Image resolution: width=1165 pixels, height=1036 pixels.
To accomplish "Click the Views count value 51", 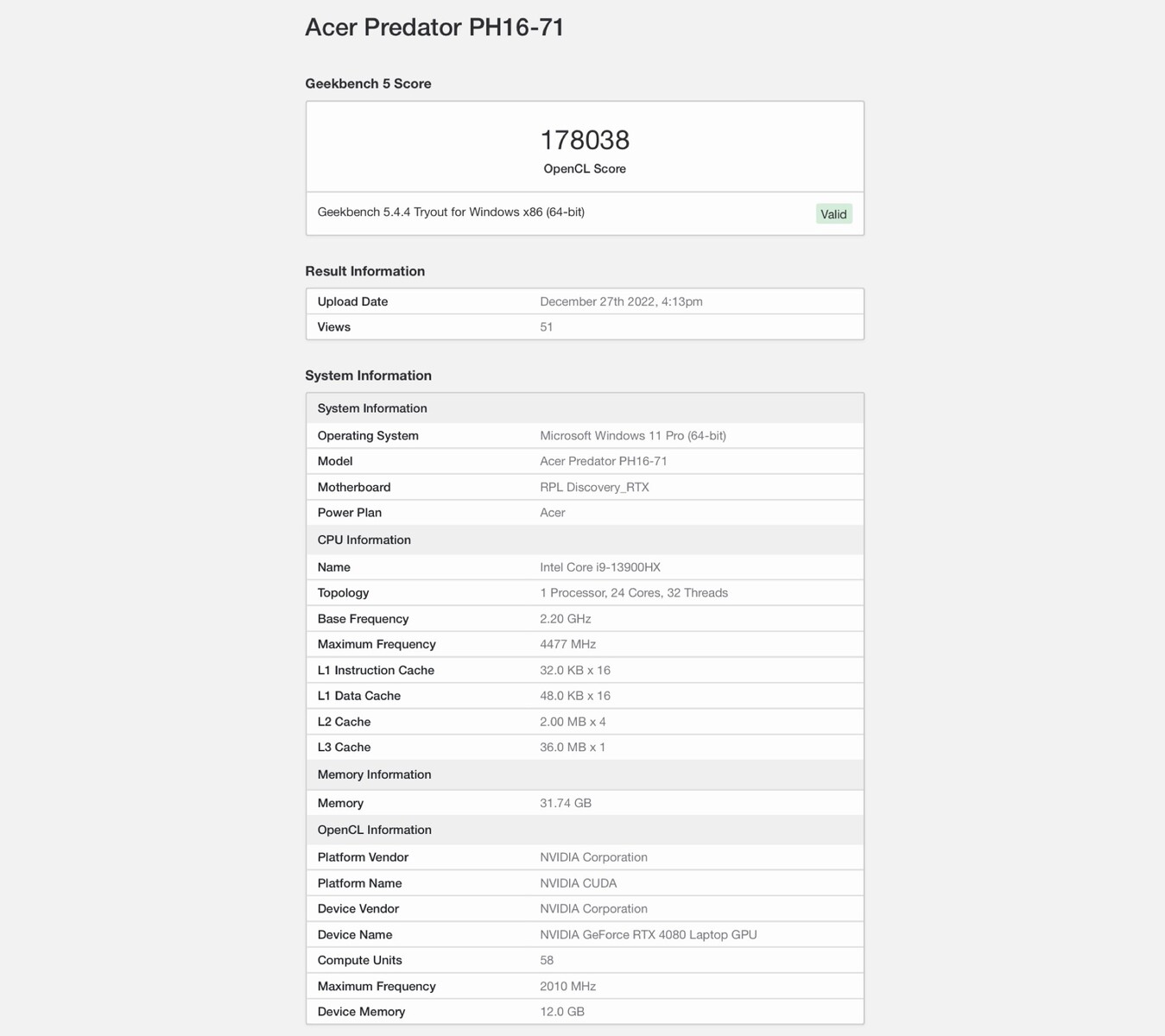I will (x=547, y=327).
